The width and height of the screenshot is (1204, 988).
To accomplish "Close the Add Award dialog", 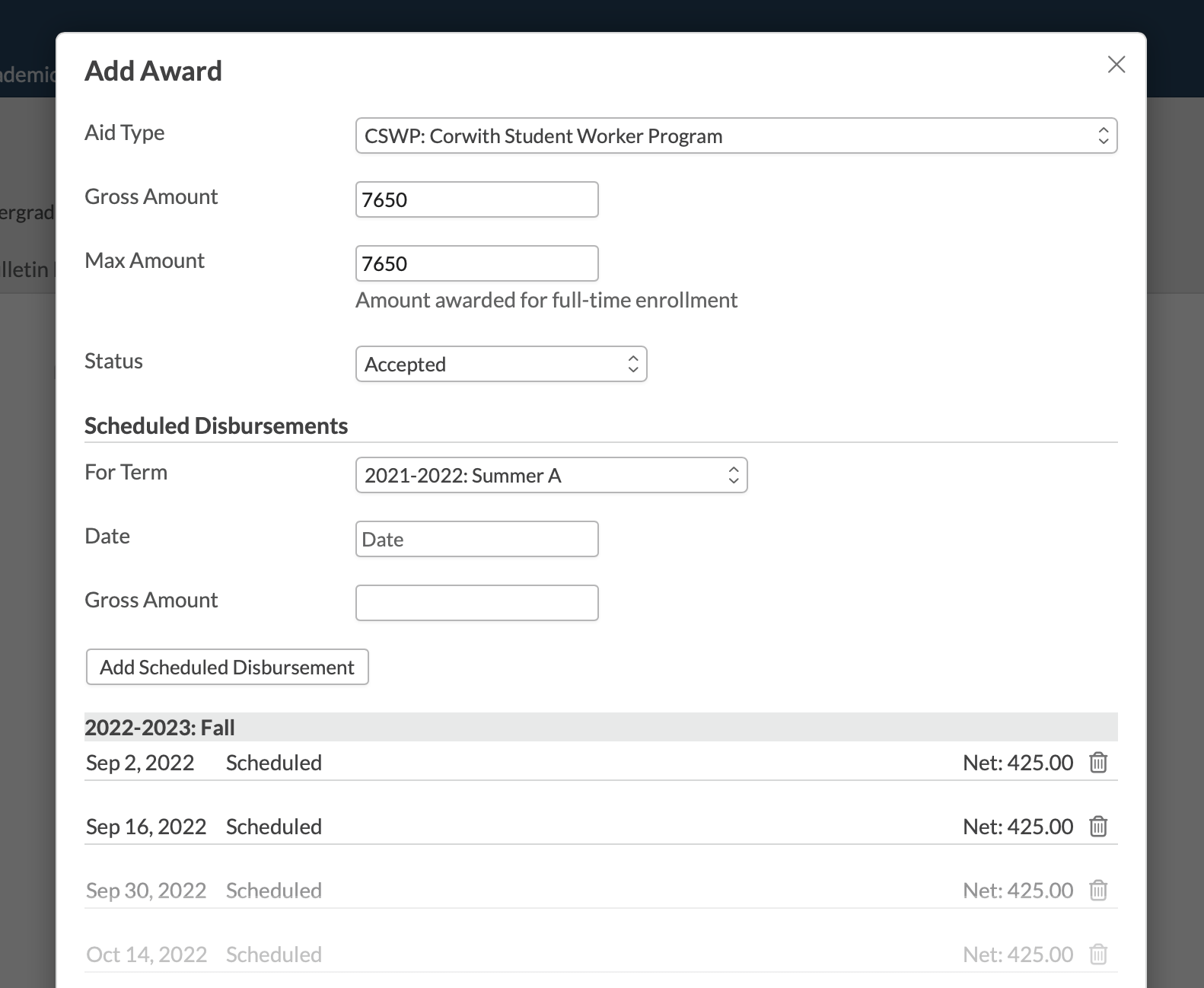I will tap(1116, 65).
